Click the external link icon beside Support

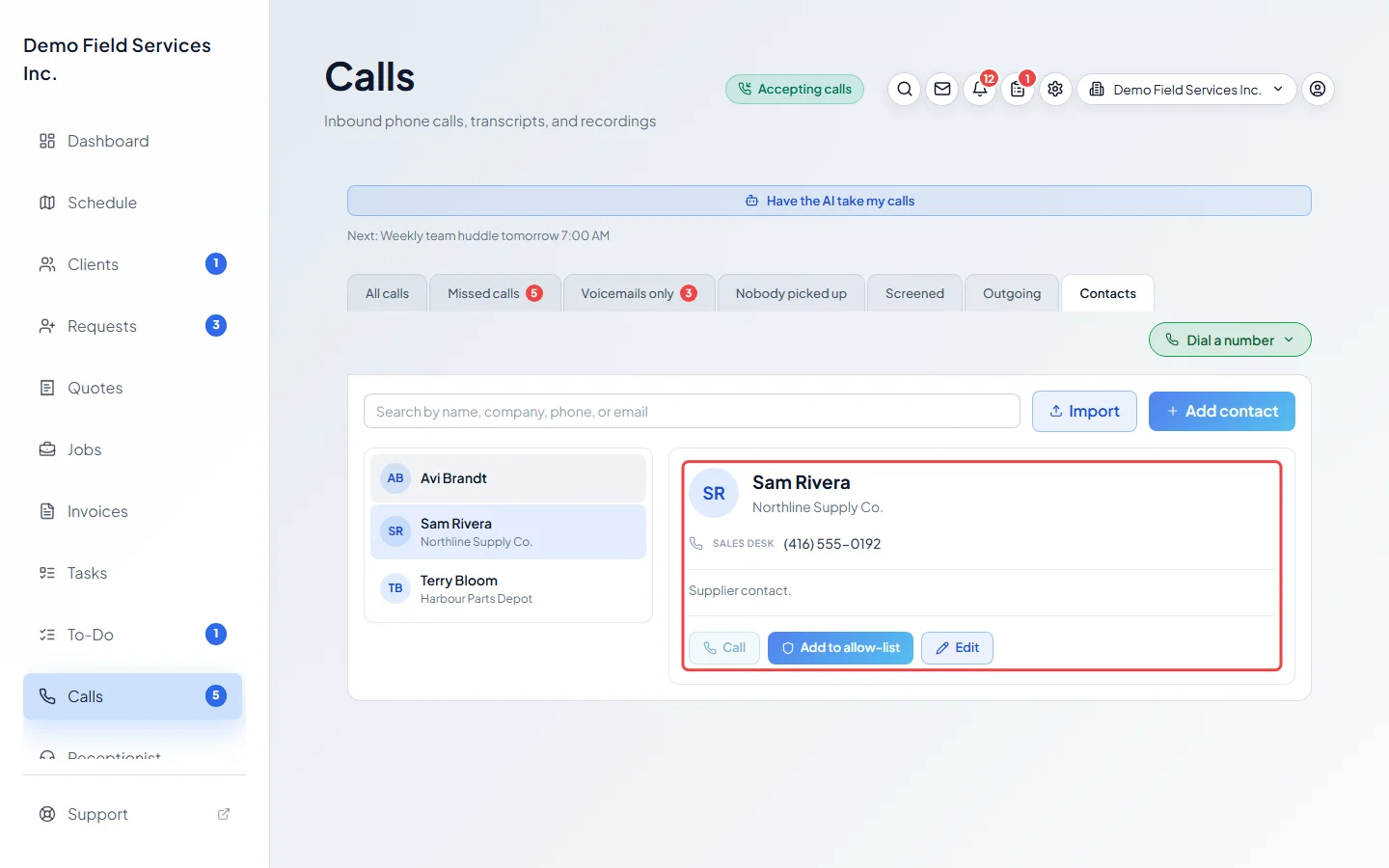point(224,814)
